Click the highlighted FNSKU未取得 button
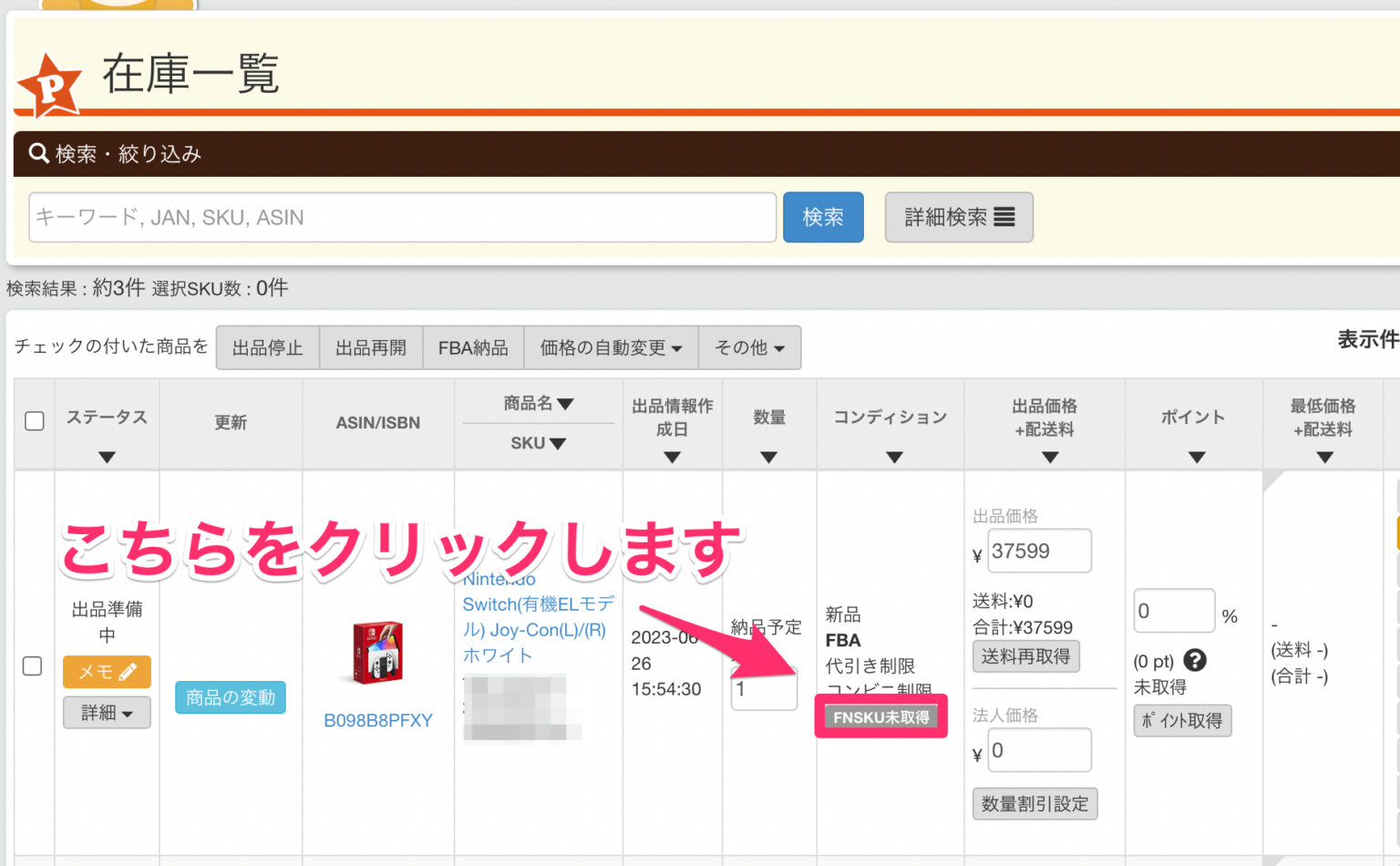Image resolution: width=1400 pixels, height=866 pixels. pyautogui.click(x=880, y=717)
